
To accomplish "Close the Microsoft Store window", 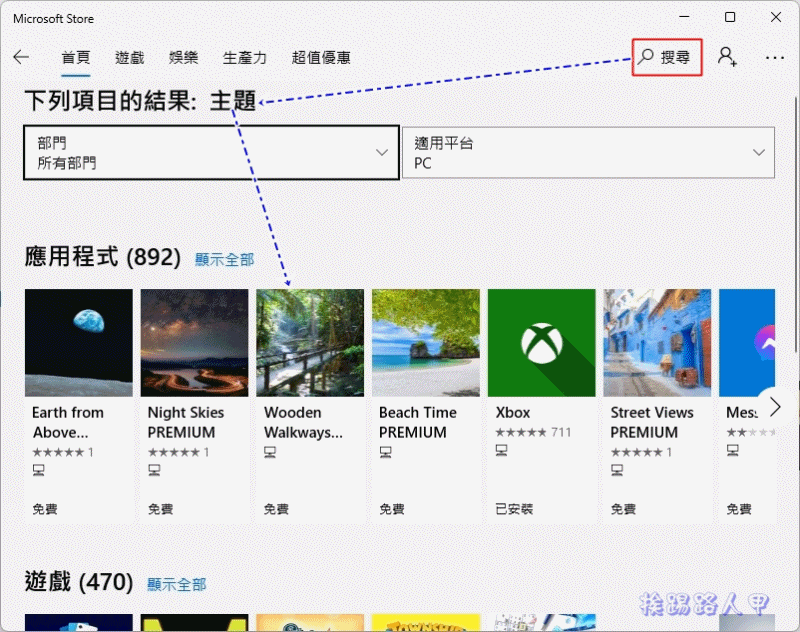I will point(776,17).
